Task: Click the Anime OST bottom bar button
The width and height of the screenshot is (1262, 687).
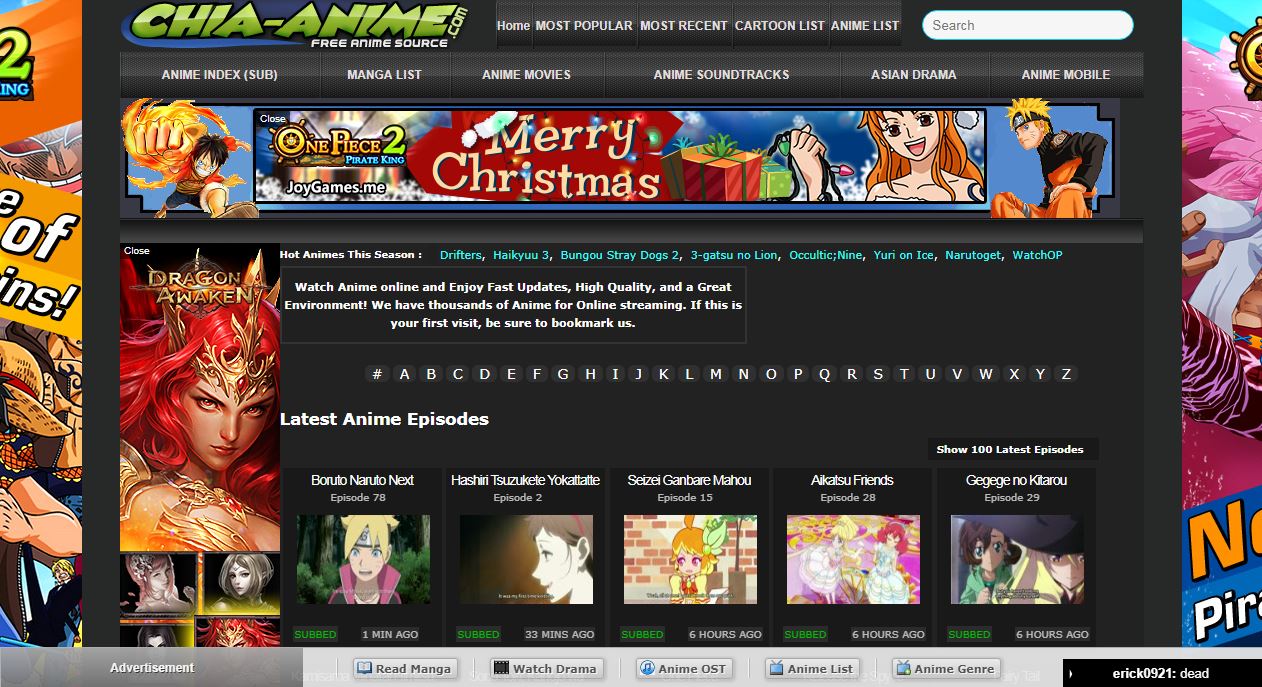Action: (684, 669)
